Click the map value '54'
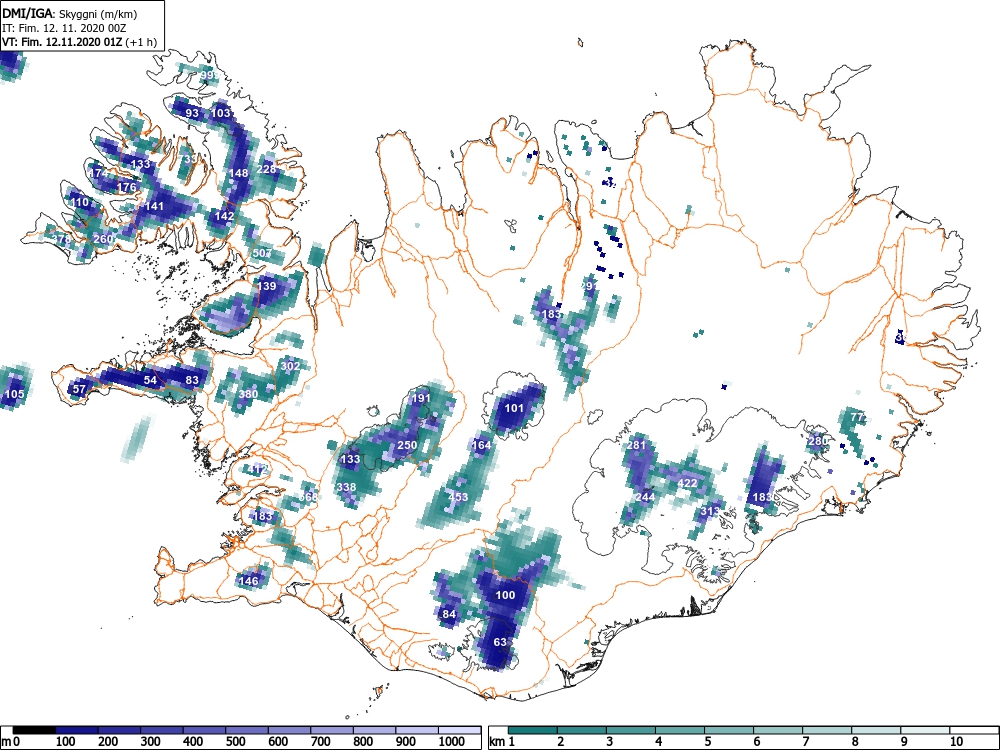Image resolution: width=1000 pixels, height=750 pixels. pos(150,380)
